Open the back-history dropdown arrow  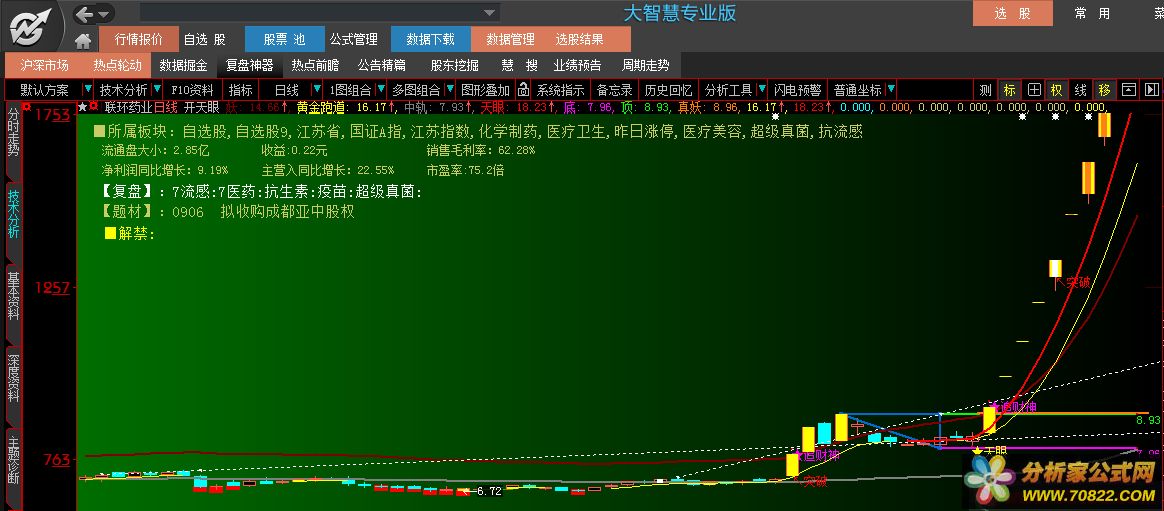tap(103, 14)
